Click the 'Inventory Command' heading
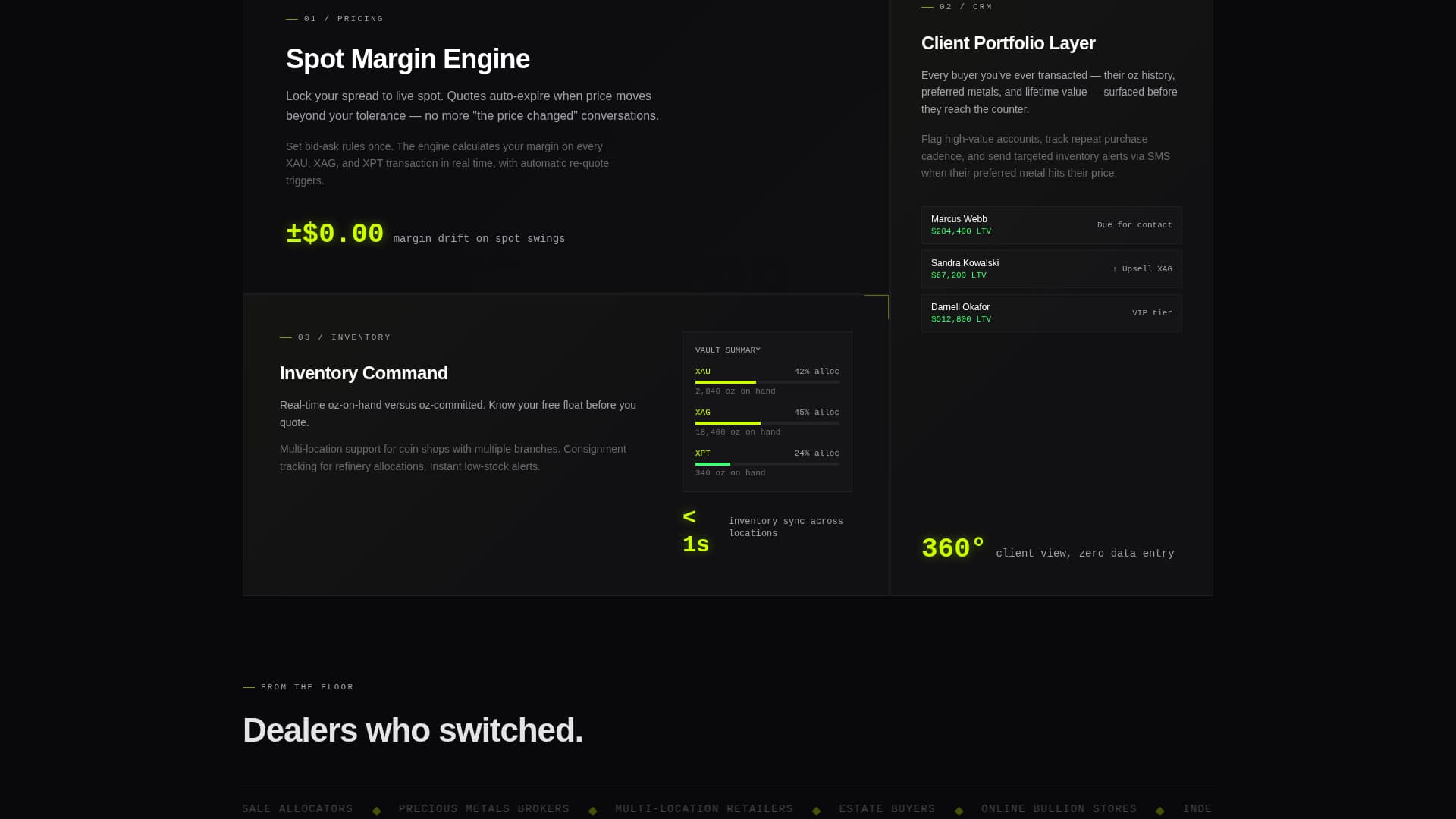1456x819 pixels. [x=364, y=373]
